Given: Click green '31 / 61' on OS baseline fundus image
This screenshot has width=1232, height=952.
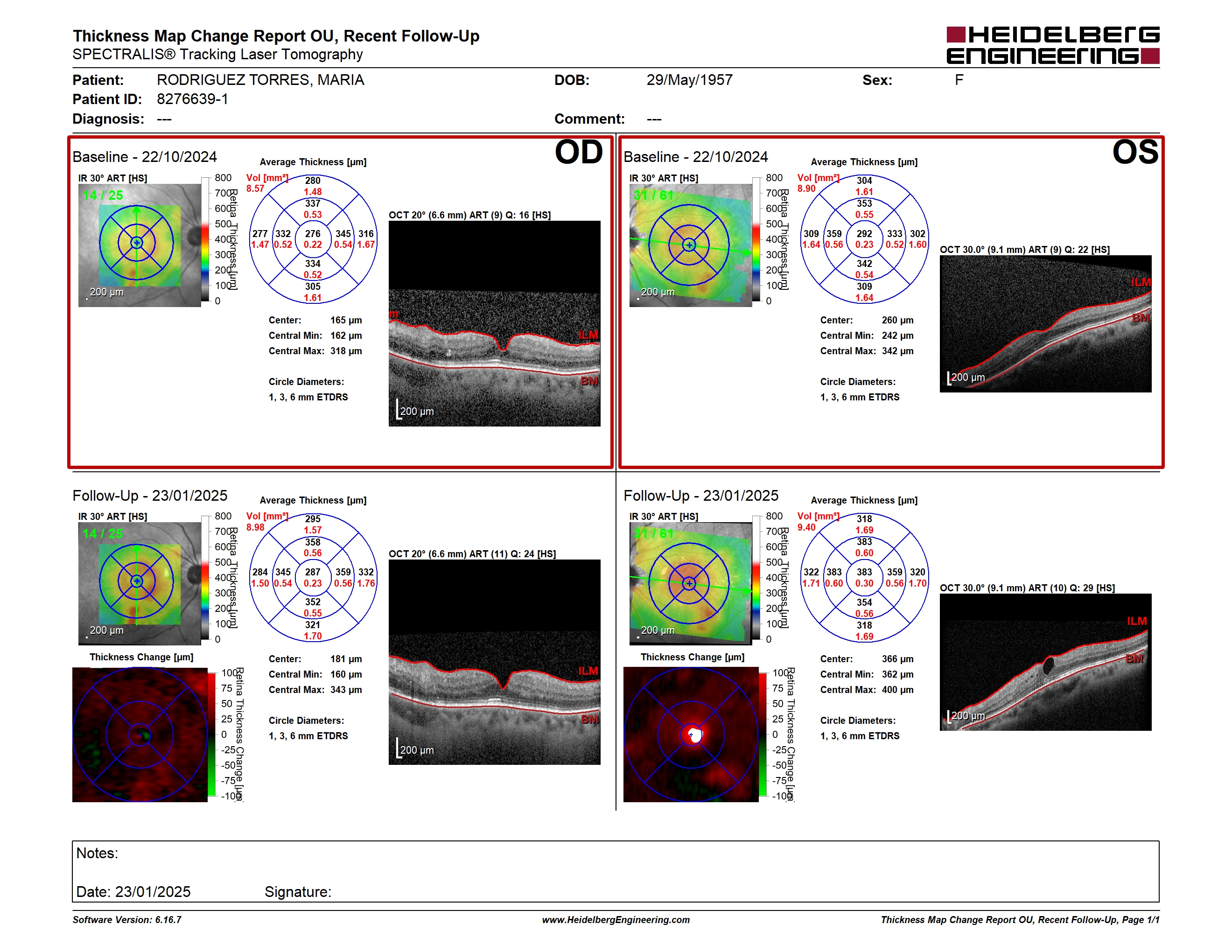Looking at the screenshot, I should pos(653,195).
